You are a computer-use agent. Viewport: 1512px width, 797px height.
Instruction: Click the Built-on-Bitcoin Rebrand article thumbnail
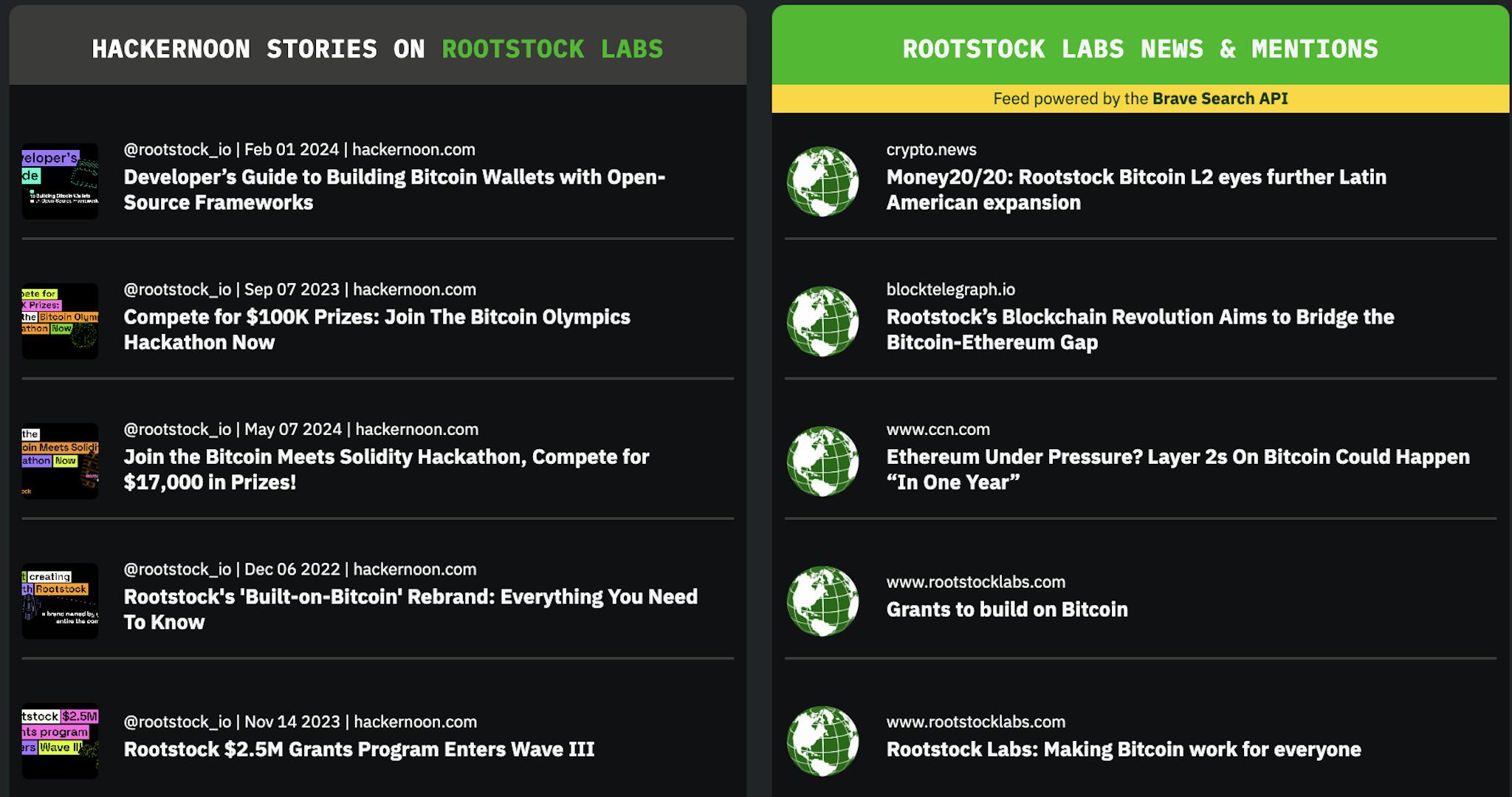pos(61,600)
